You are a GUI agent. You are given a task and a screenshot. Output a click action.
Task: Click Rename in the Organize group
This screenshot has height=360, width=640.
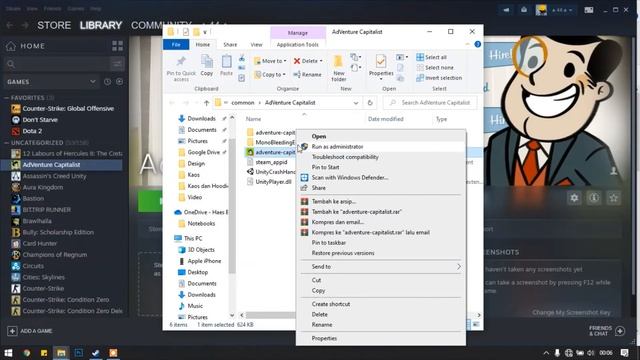pos(307,75)
